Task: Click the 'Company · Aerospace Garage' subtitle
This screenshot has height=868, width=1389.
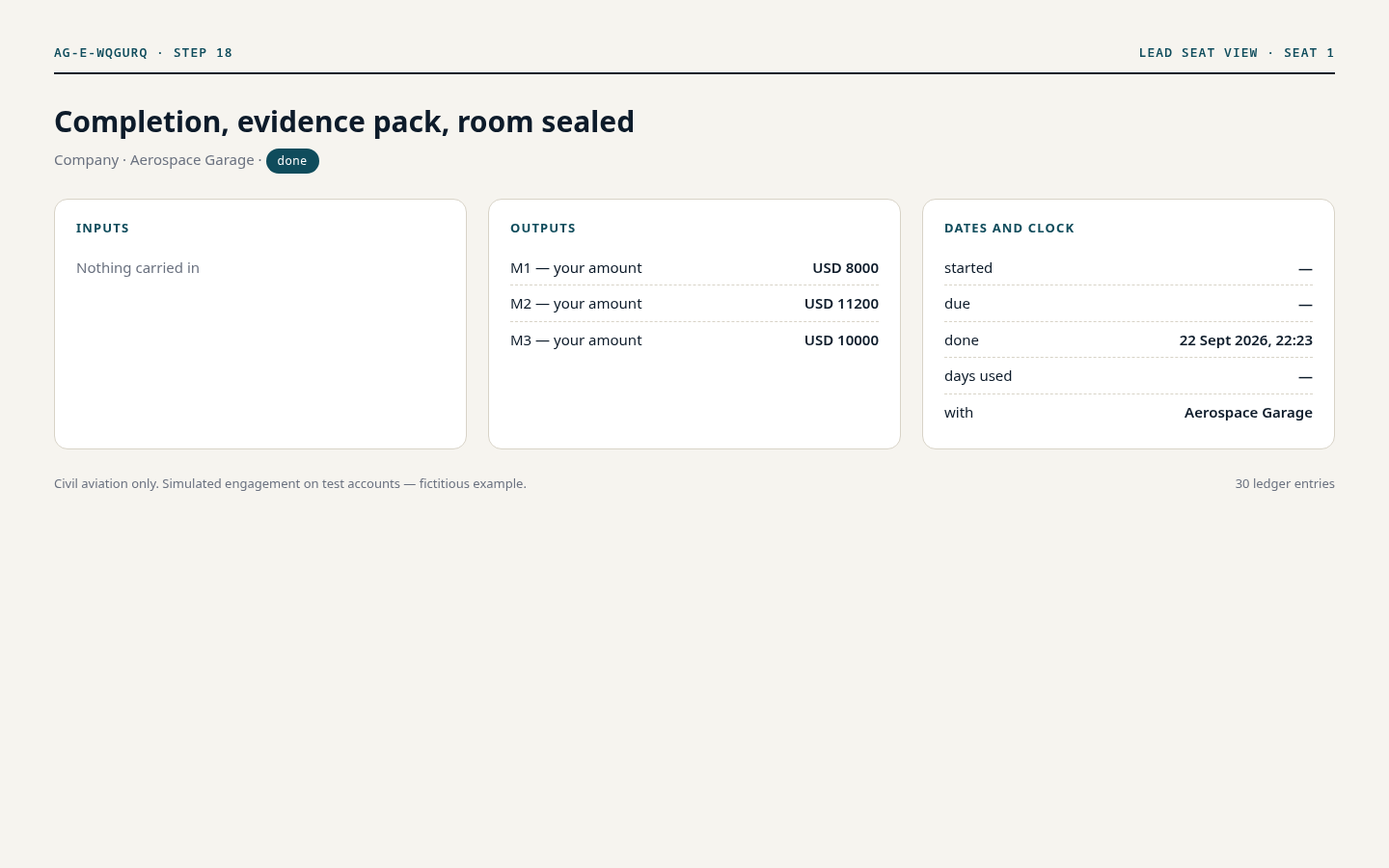Action: point(154,160)
